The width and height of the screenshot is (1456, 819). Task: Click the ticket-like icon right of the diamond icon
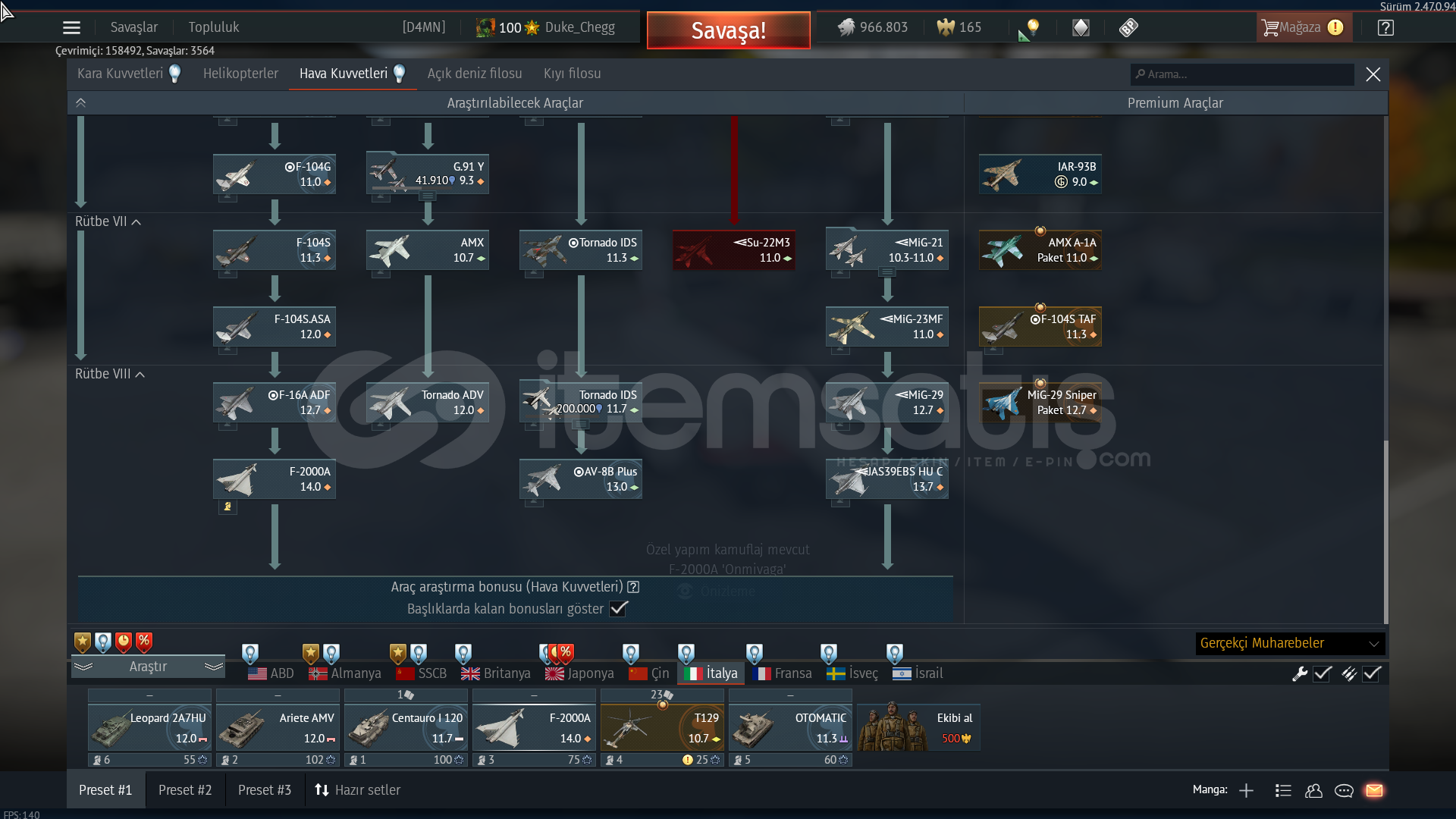[1128, 28]
